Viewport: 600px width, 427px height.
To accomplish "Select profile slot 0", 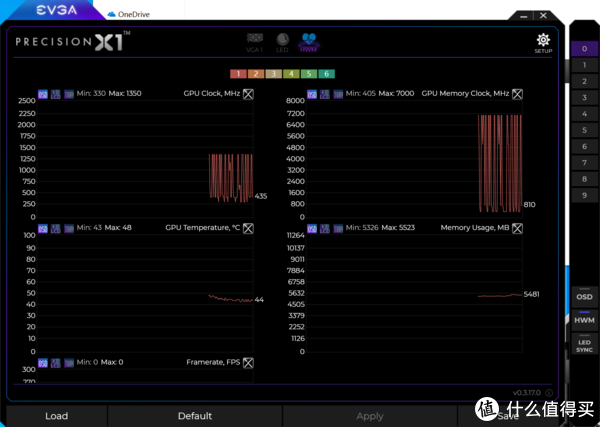I will [x=584, y=49].
